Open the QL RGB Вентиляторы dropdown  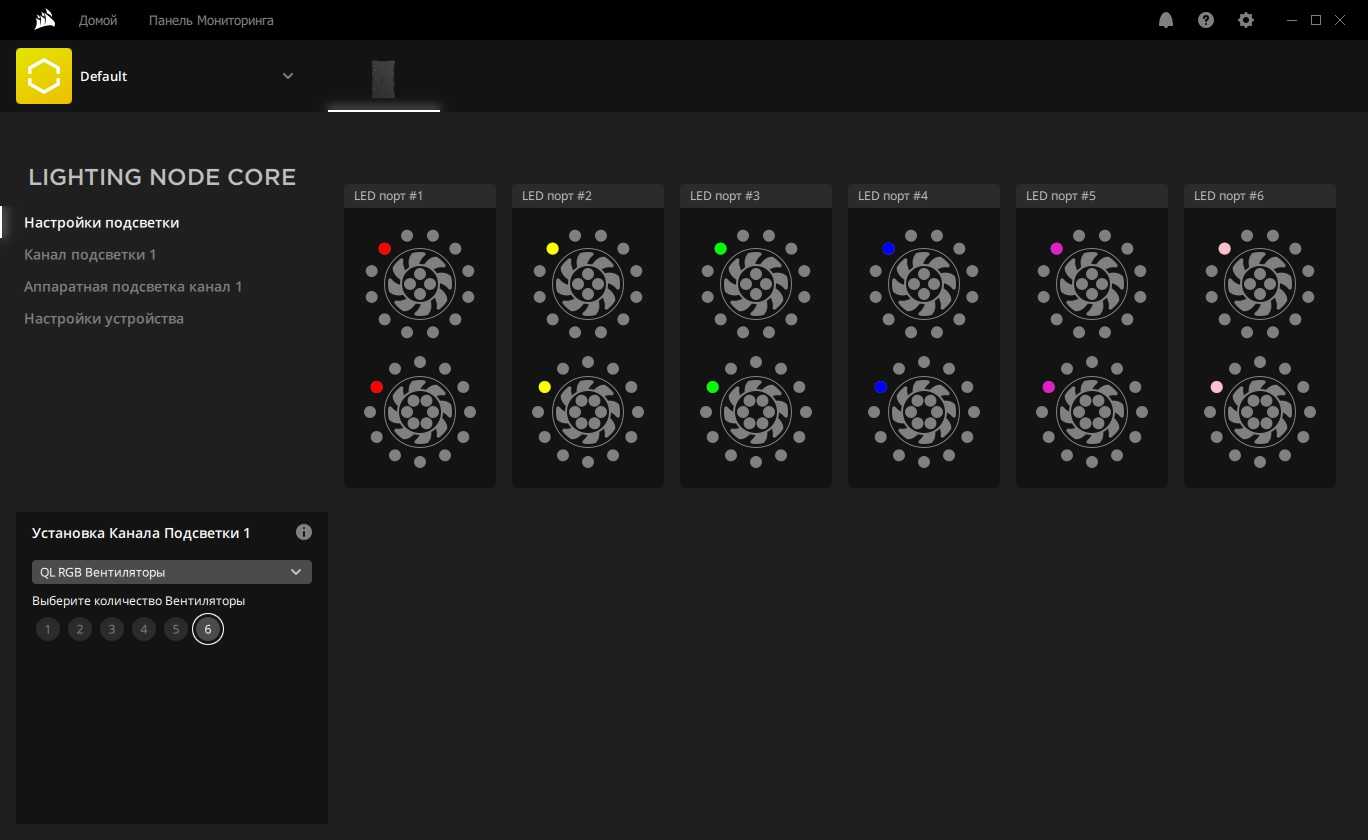172,572
